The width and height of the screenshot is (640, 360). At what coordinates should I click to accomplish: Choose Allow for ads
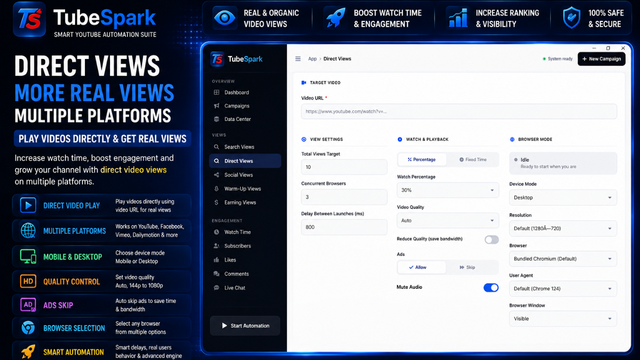[x=422, y=267]
